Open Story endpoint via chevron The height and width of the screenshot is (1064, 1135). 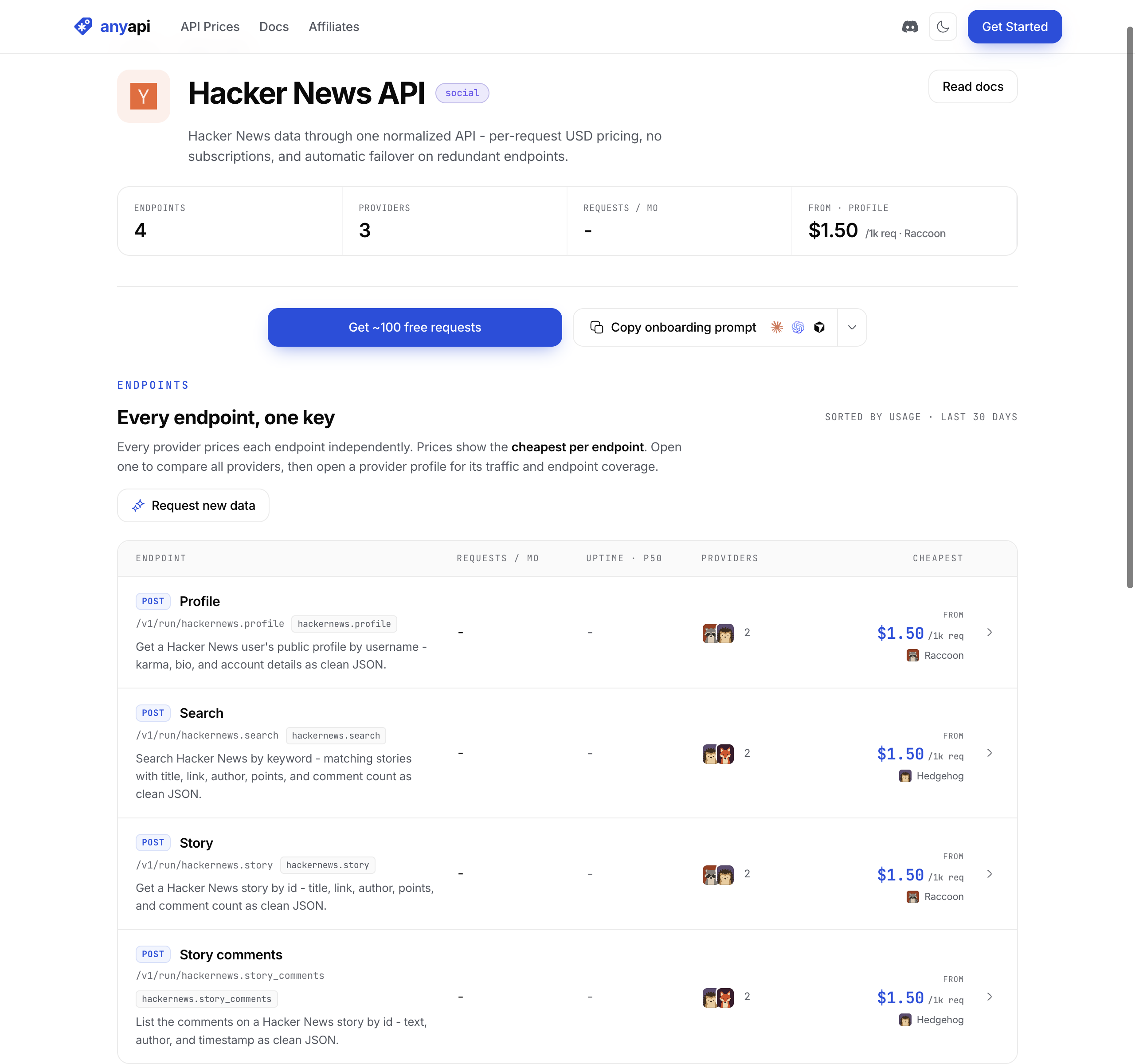coord(990,874)
